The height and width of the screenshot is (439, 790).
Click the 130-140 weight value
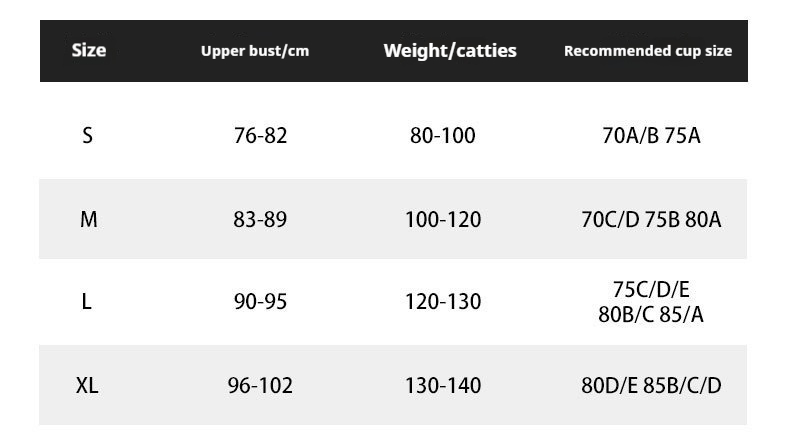click(x=443, y=385)
